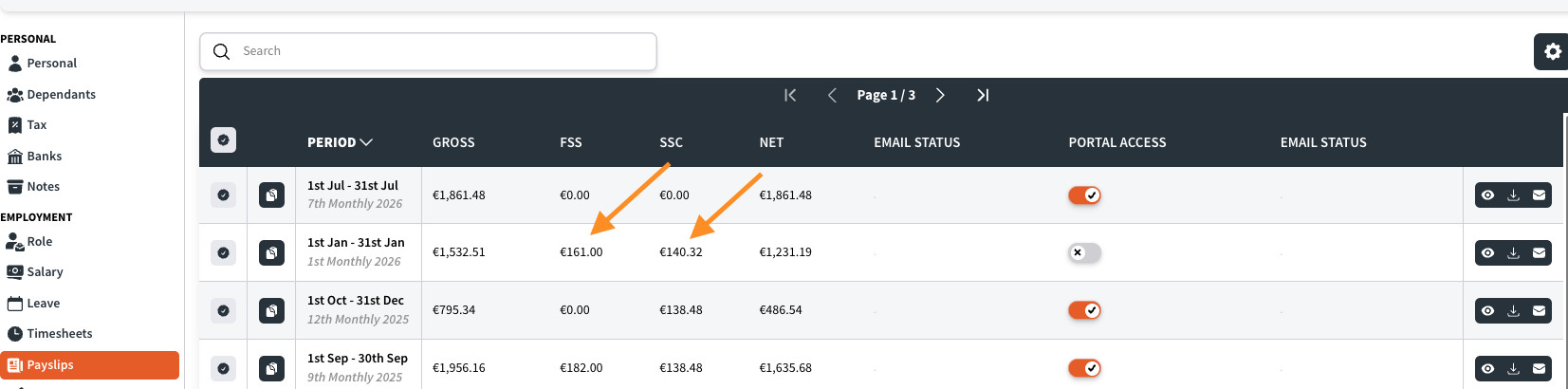
Task: Email the 1st Jan - 31st Jan payslip
Action: pos(1540,253)
